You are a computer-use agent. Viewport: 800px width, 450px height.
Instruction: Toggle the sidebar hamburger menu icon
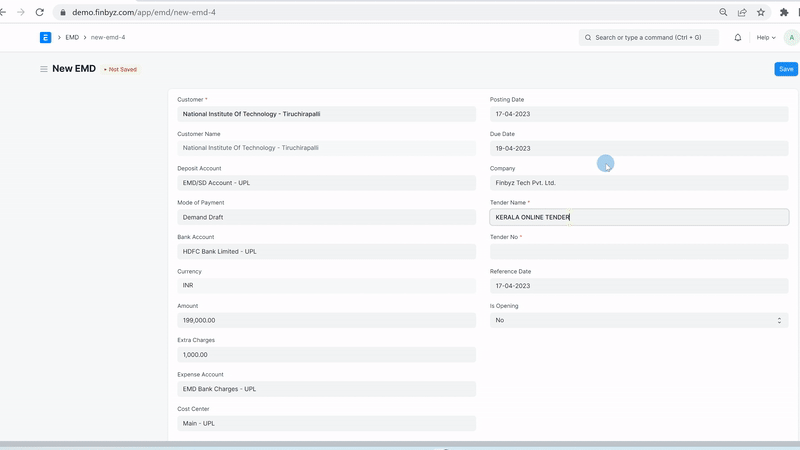click(43, 69)
